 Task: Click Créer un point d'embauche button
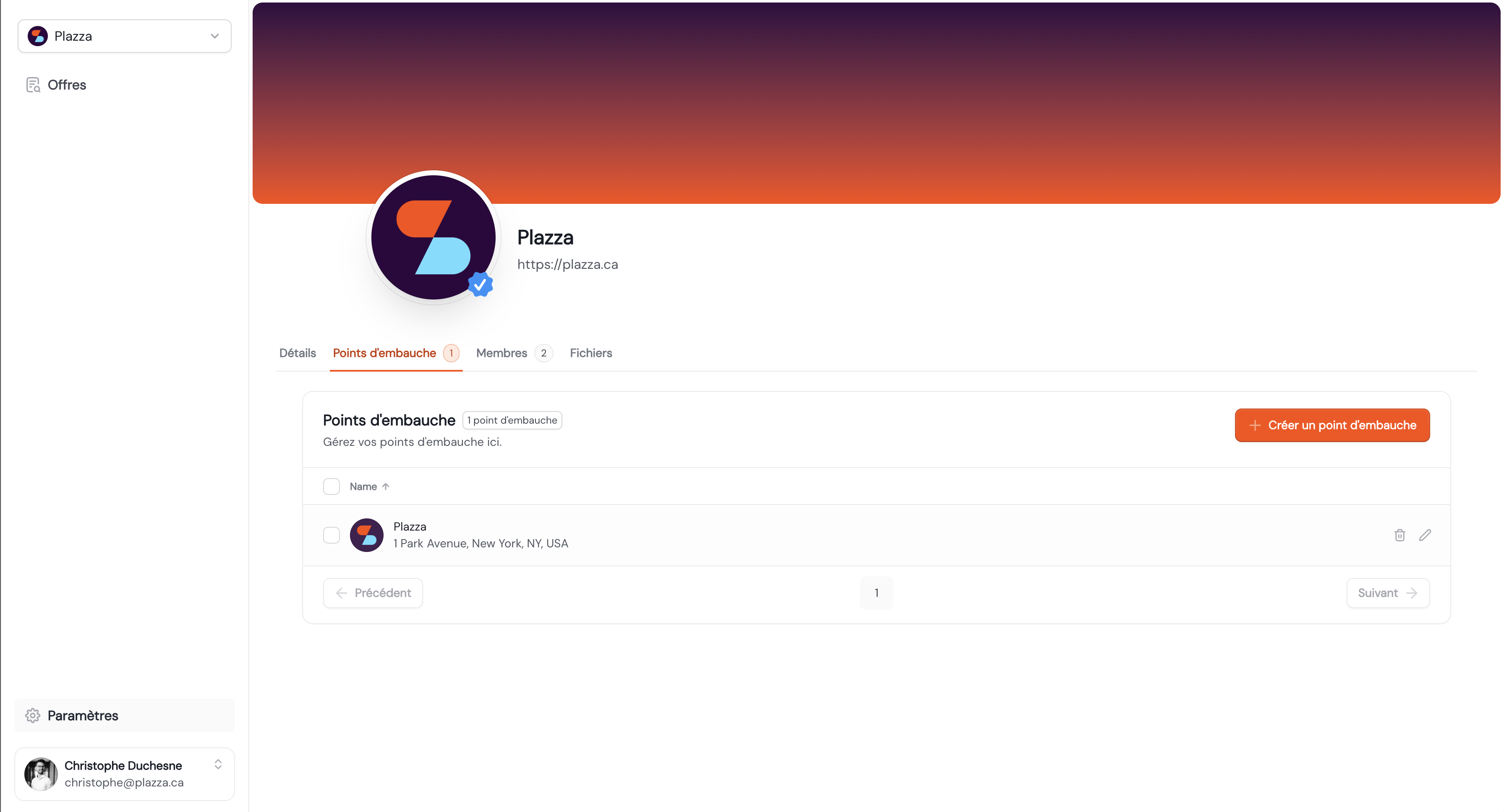pos(1332,425)
